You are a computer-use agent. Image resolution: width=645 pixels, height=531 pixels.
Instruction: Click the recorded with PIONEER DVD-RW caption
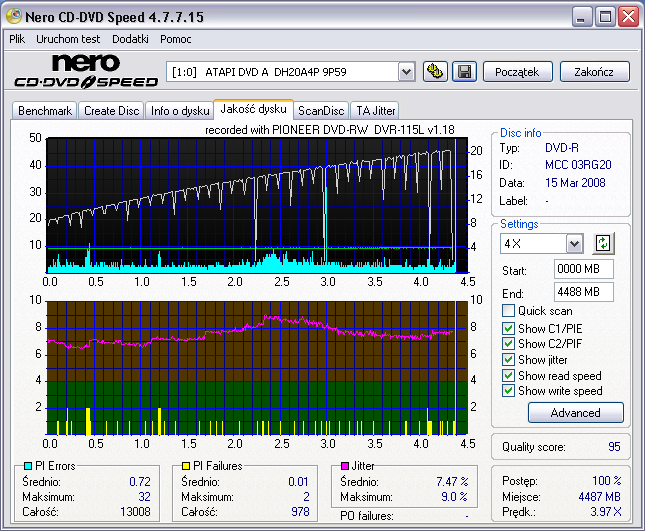coord(330,130)
